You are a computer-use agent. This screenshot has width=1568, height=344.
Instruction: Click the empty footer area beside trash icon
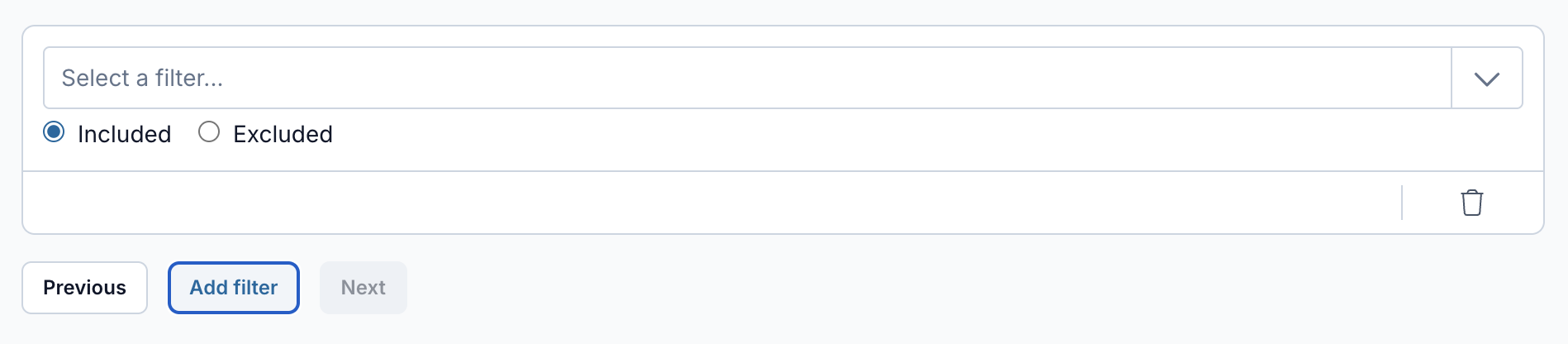click(712, 203)
